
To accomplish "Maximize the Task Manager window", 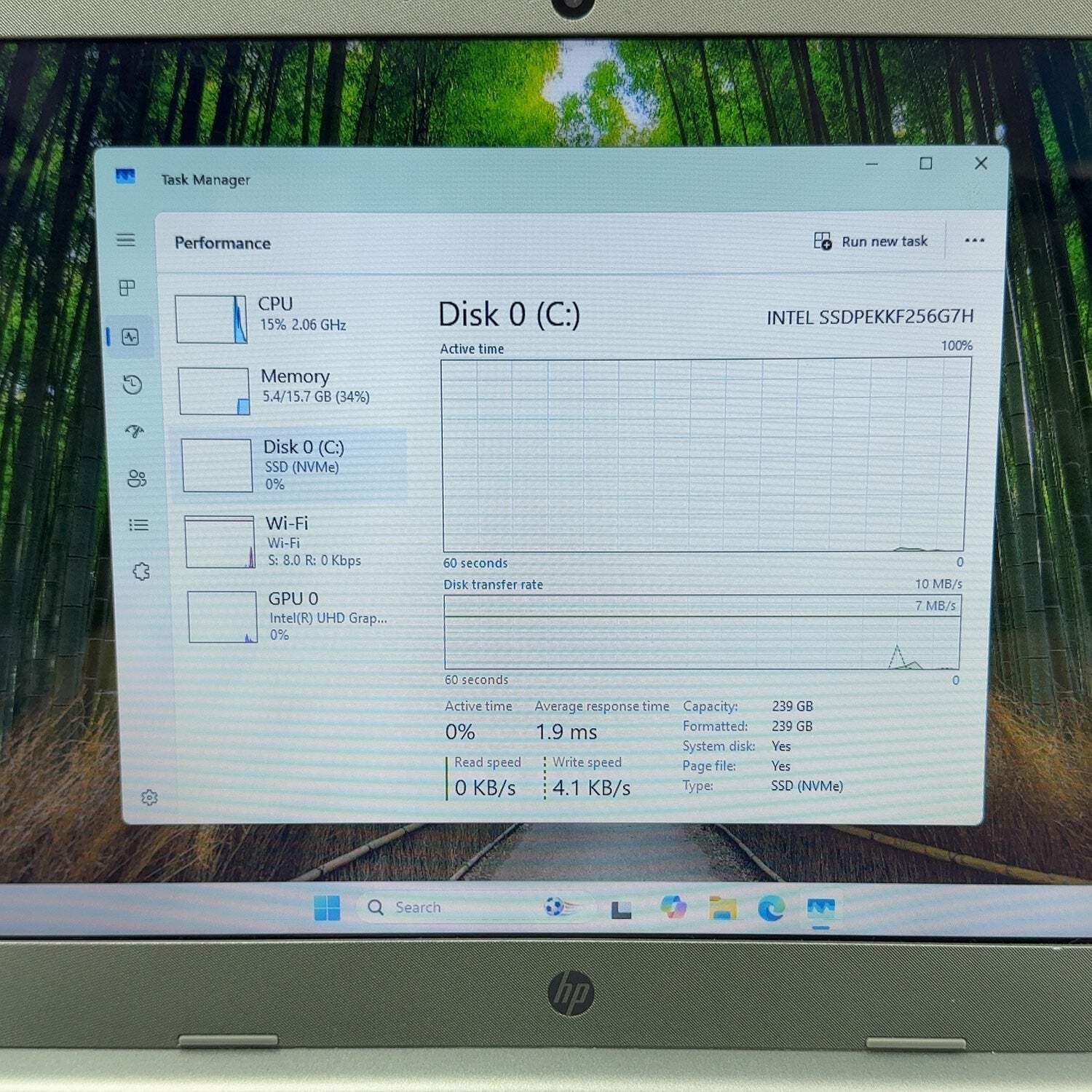I will pyautogui.click(x=926, y=164).
